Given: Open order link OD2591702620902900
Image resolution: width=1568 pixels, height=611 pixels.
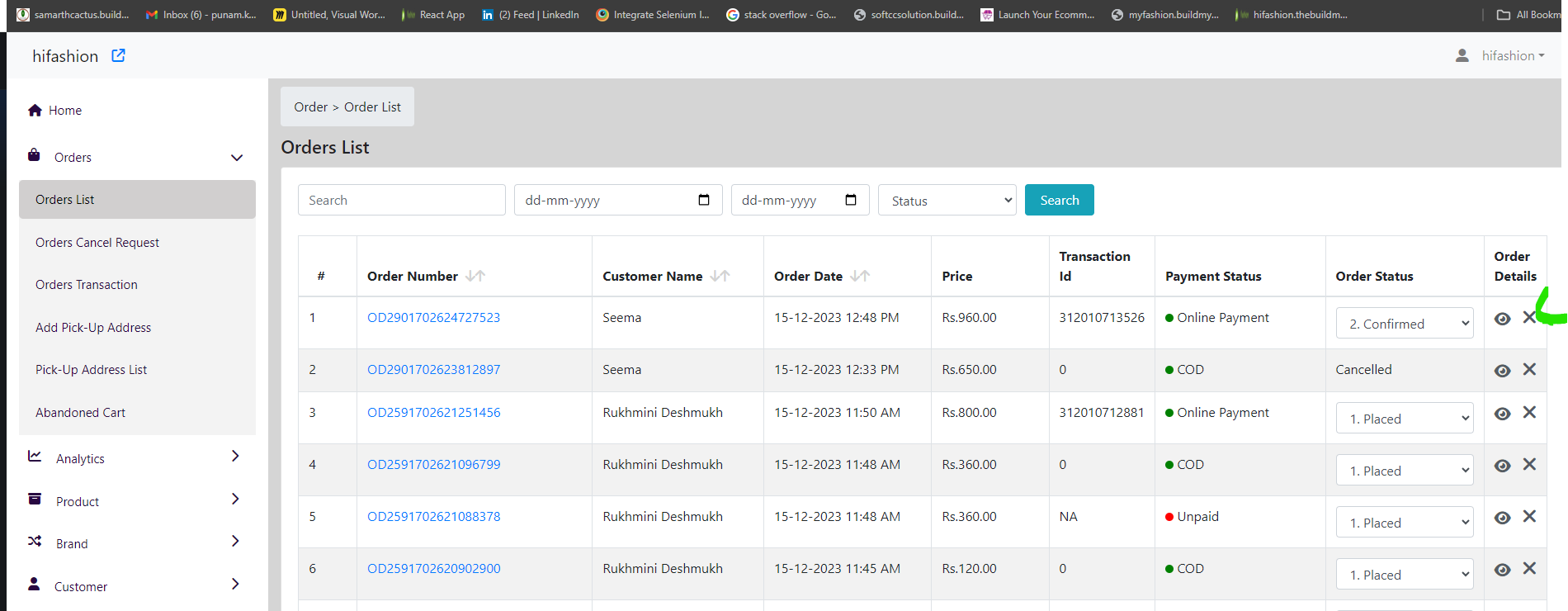Looking at the screenshot, I should pos(434,568).
